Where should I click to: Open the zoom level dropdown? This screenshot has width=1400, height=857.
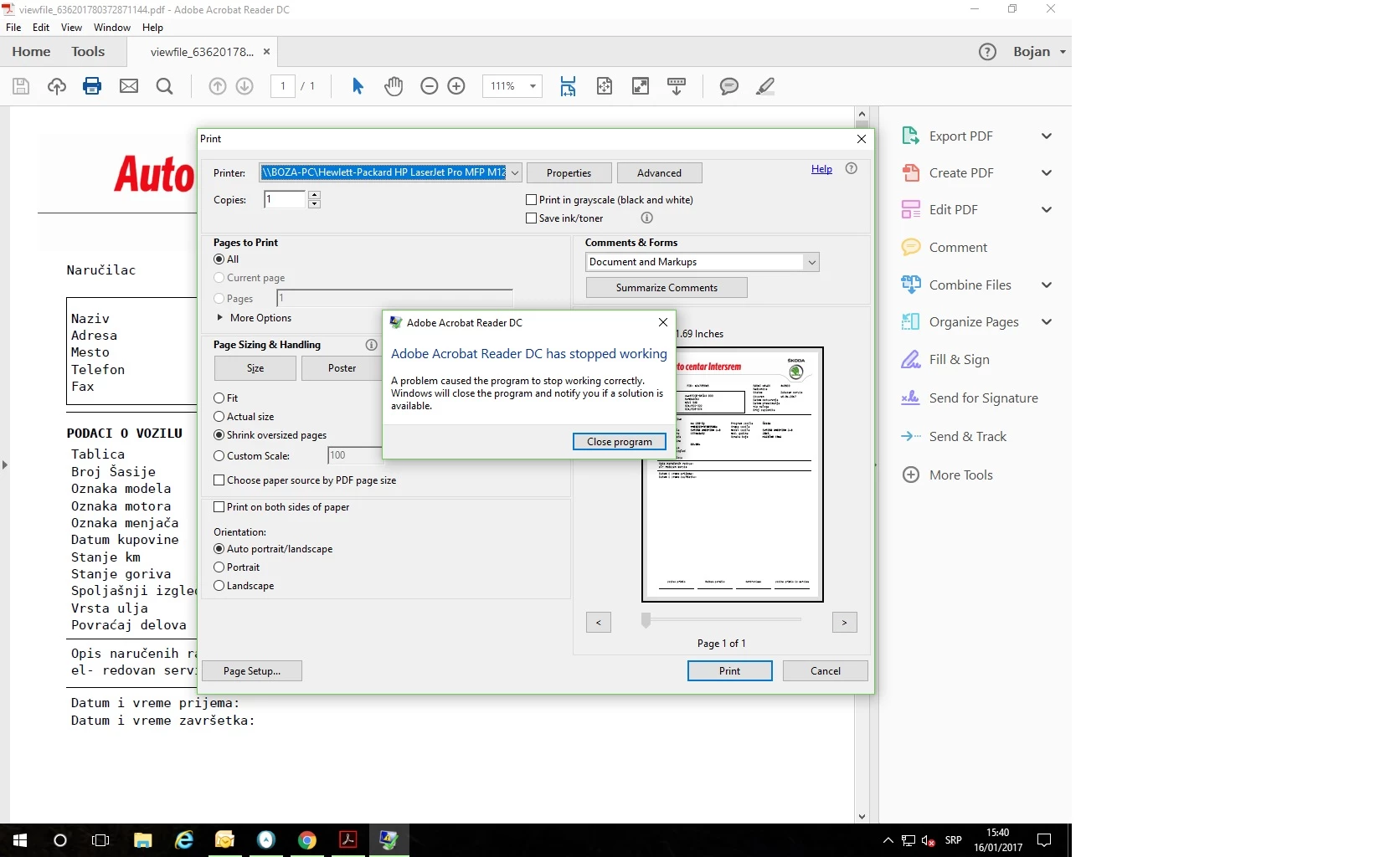pos(533,86)
